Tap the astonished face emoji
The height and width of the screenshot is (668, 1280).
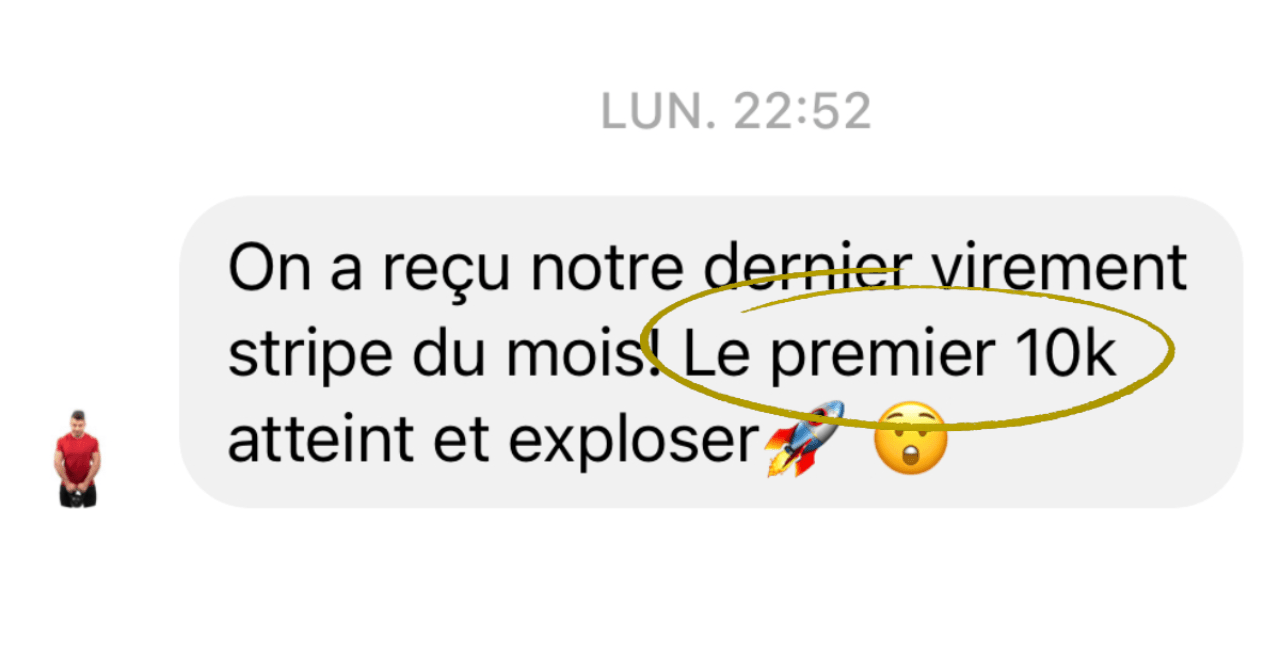pos(910,438)
